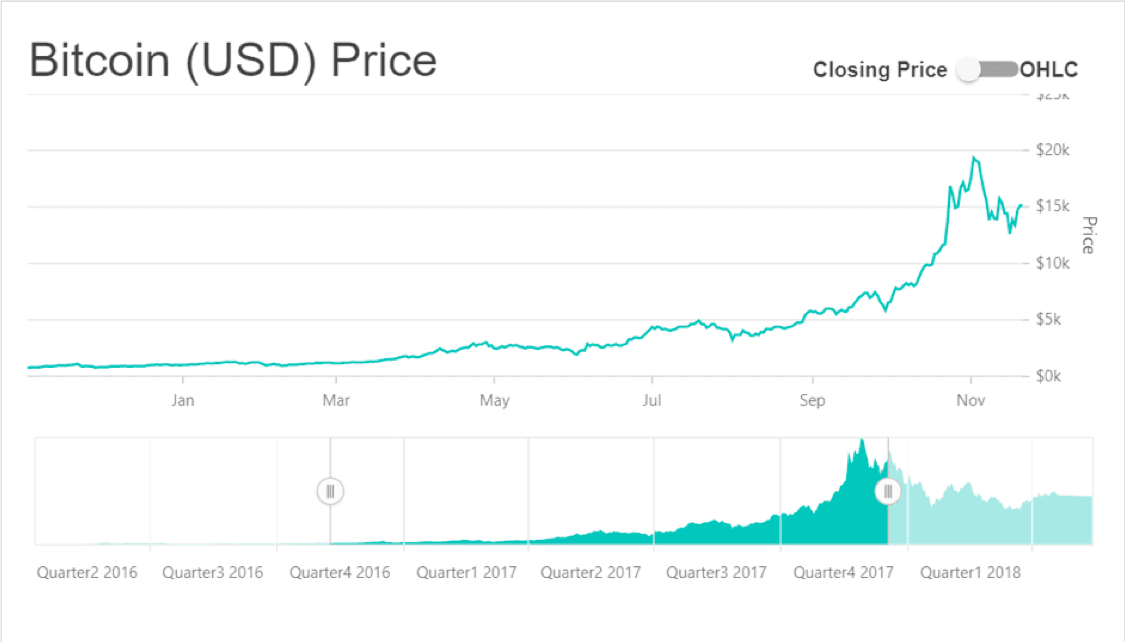
Task: Click the left range slider handle
Action: tap(330, 491)
